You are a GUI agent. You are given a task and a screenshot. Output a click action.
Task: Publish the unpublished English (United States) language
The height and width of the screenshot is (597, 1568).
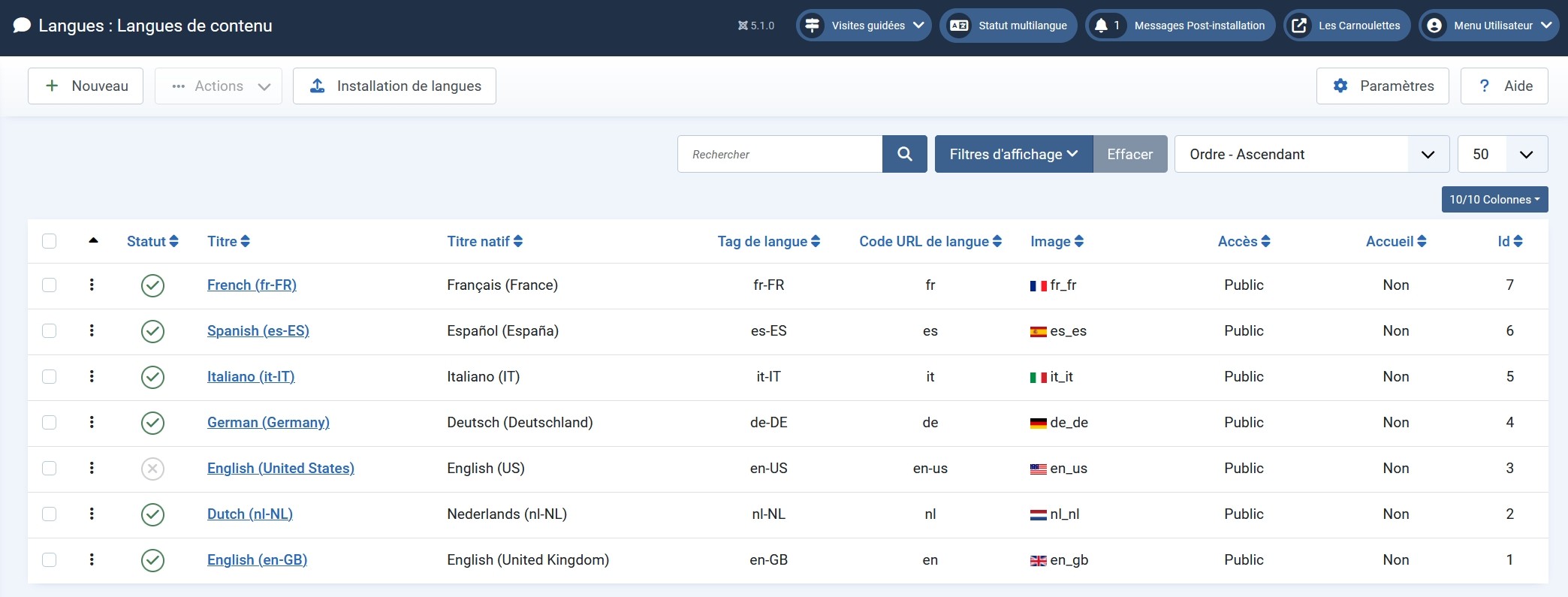pyautogui.click(x=152, y=469)
